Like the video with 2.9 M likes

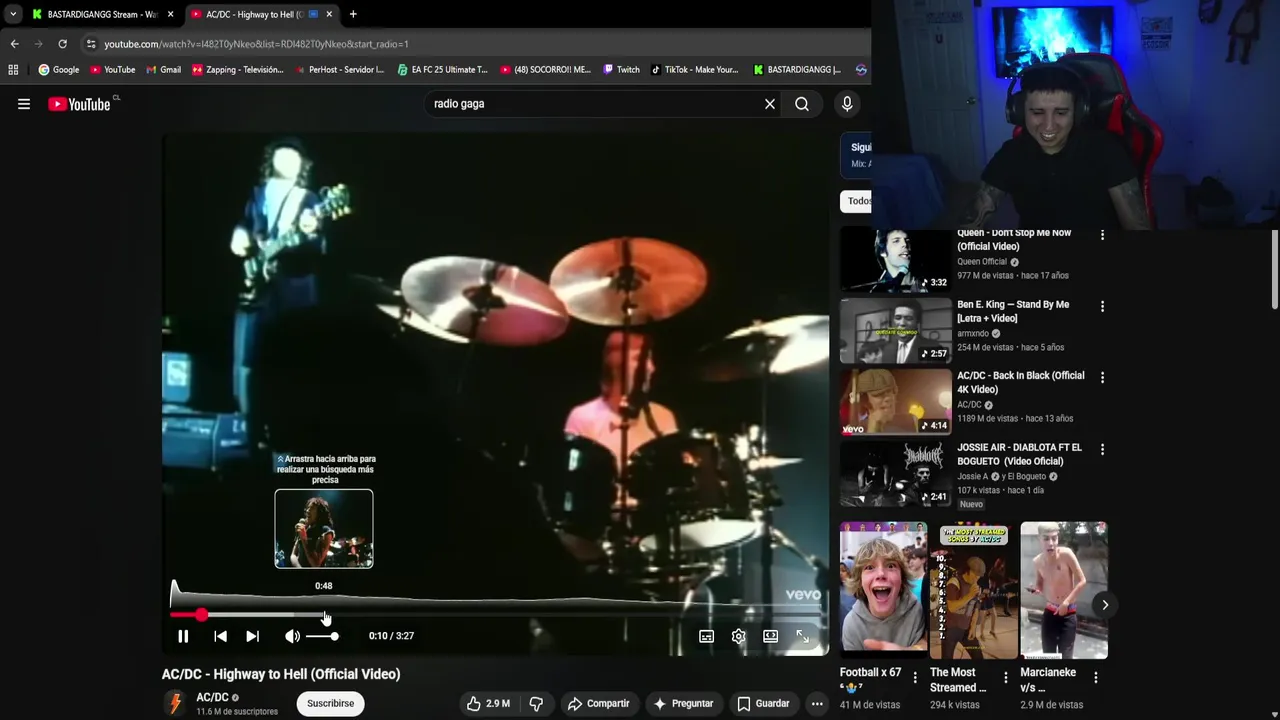point(487,704)
